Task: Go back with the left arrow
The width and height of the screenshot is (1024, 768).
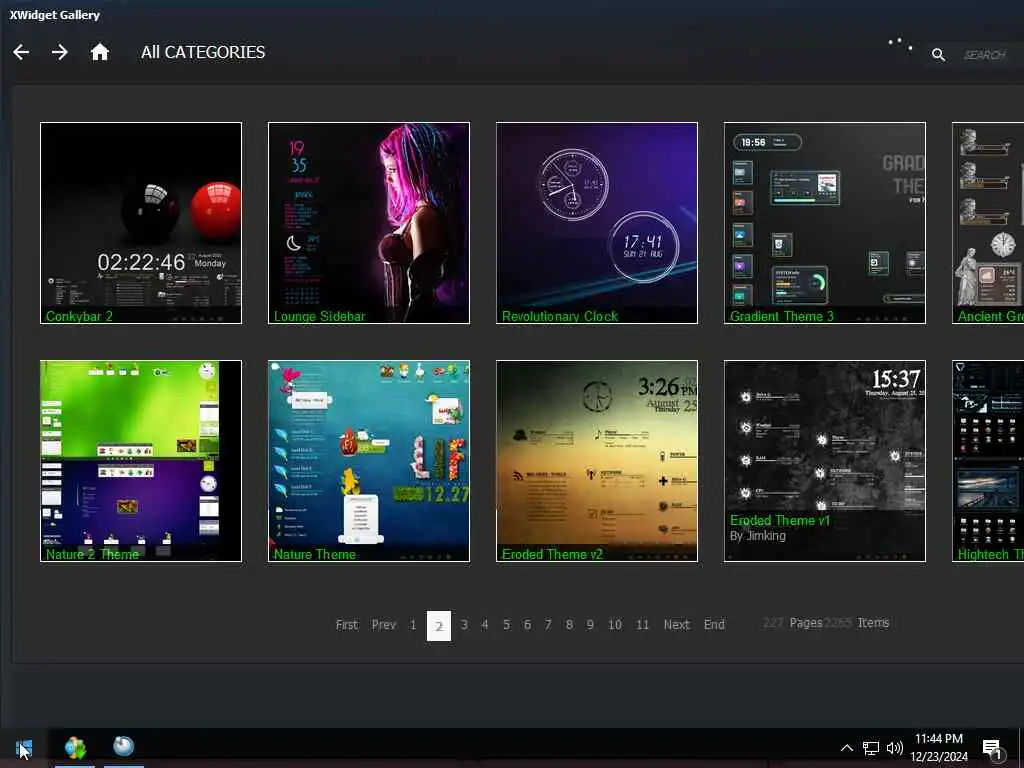Action: click(21, 52)
